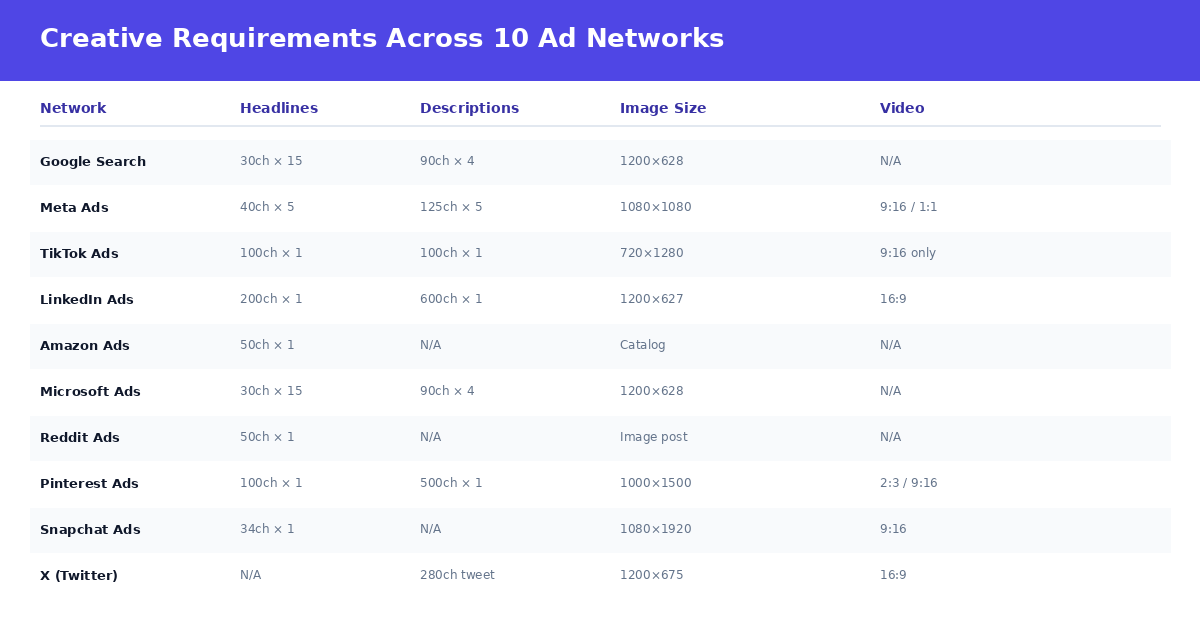Click Google Search image size 1200×628
Viewport: 1200px width, 630px height.
(652, 161)
